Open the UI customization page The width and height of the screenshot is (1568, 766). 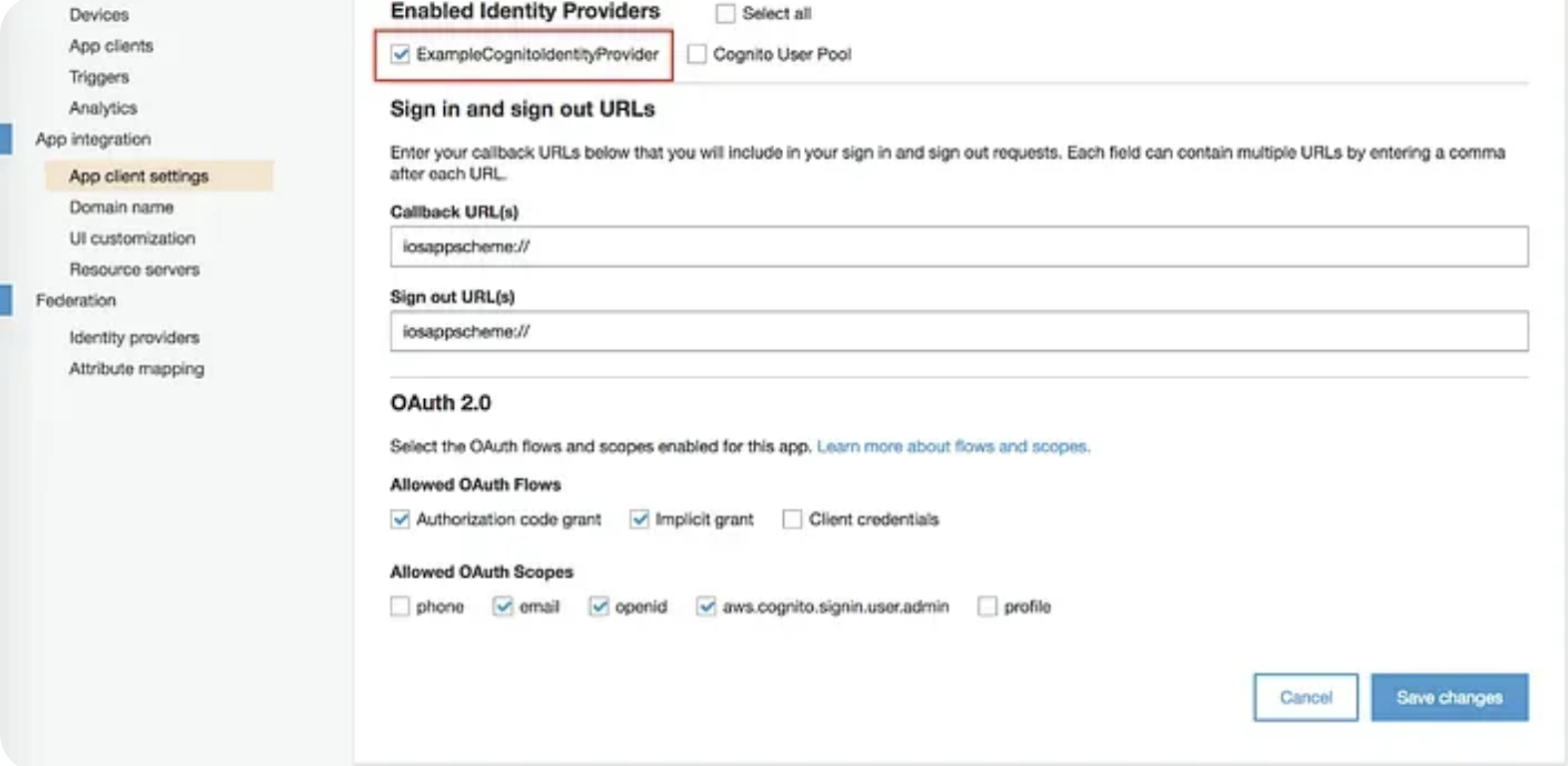click(132, 238)
